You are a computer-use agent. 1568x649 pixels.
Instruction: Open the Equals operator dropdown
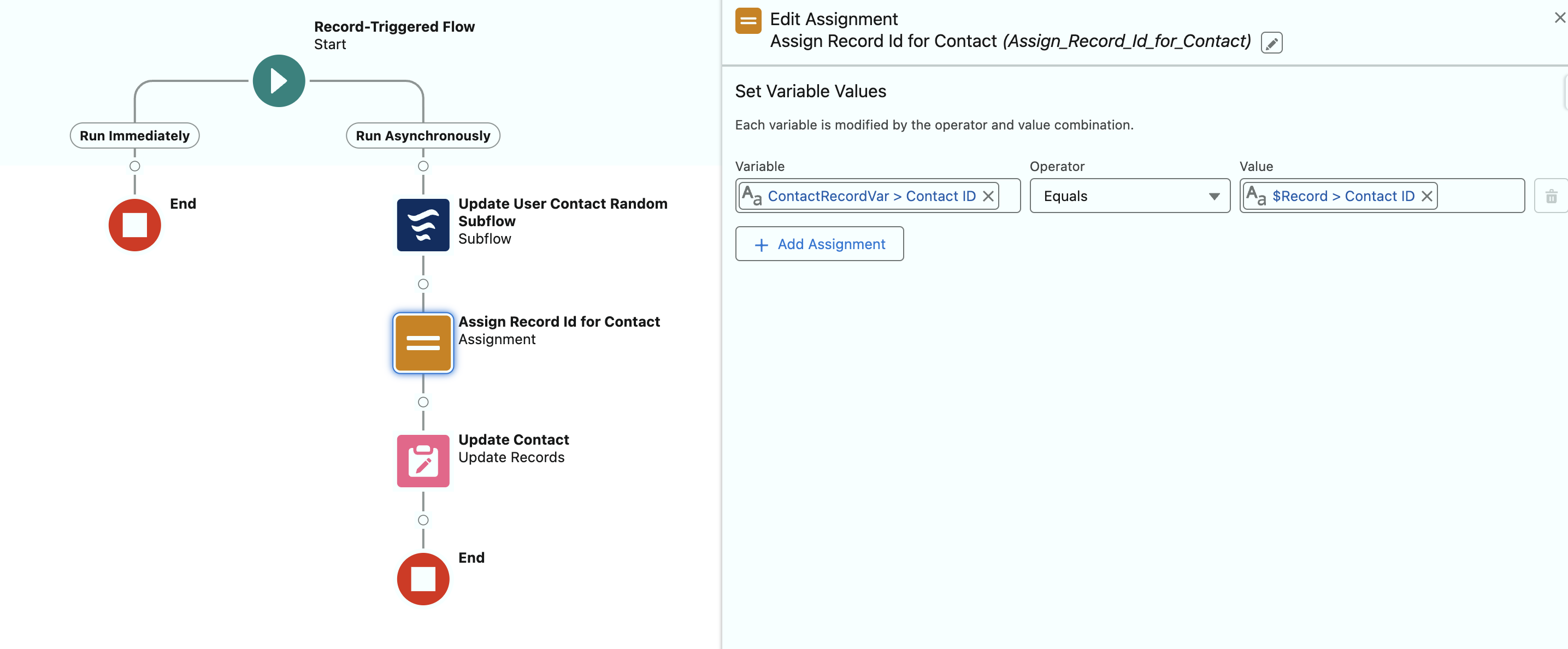click(x=1129, y=196)
